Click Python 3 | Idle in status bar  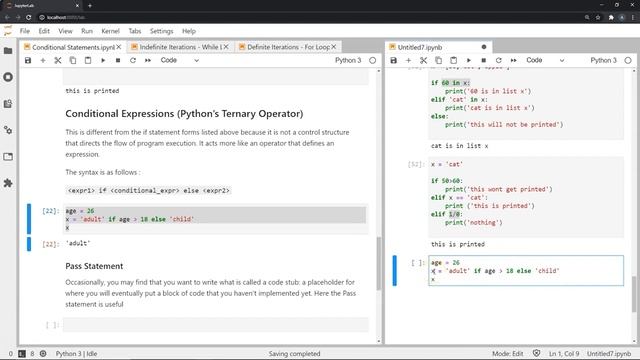(76, 354)
